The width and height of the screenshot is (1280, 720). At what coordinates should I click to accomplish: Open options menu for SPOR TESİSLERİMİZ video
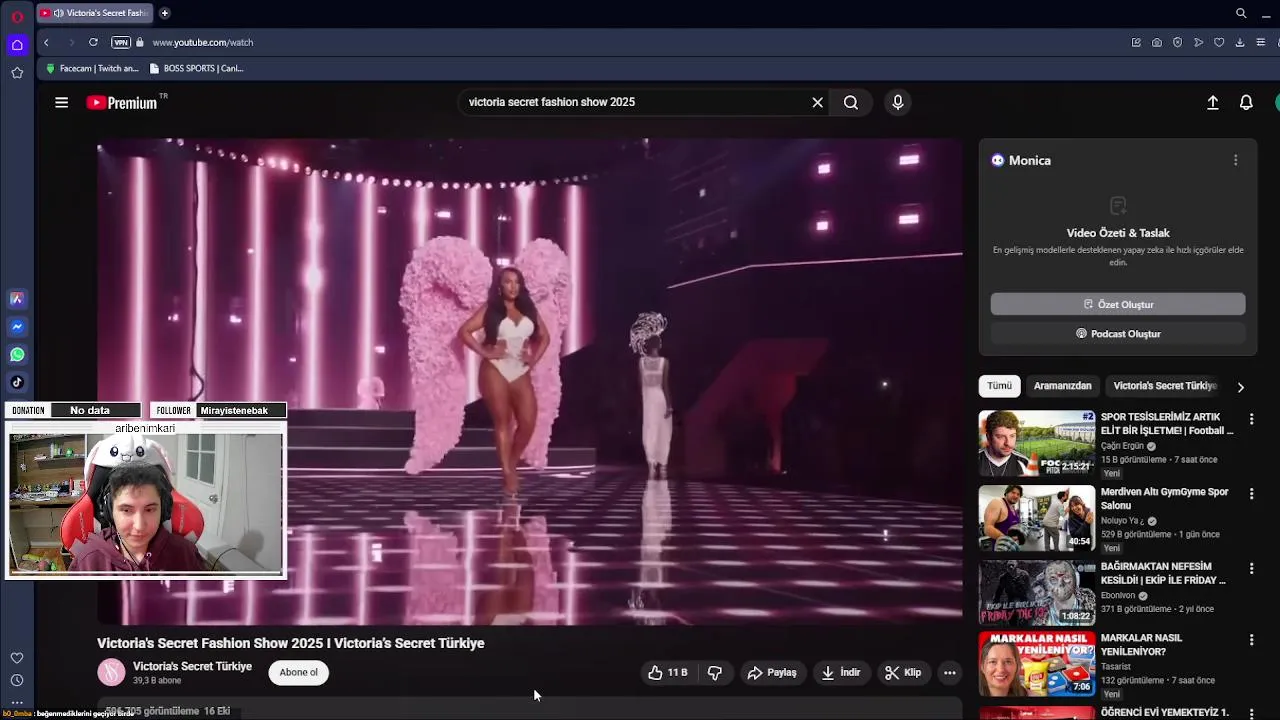[1251, 419]
